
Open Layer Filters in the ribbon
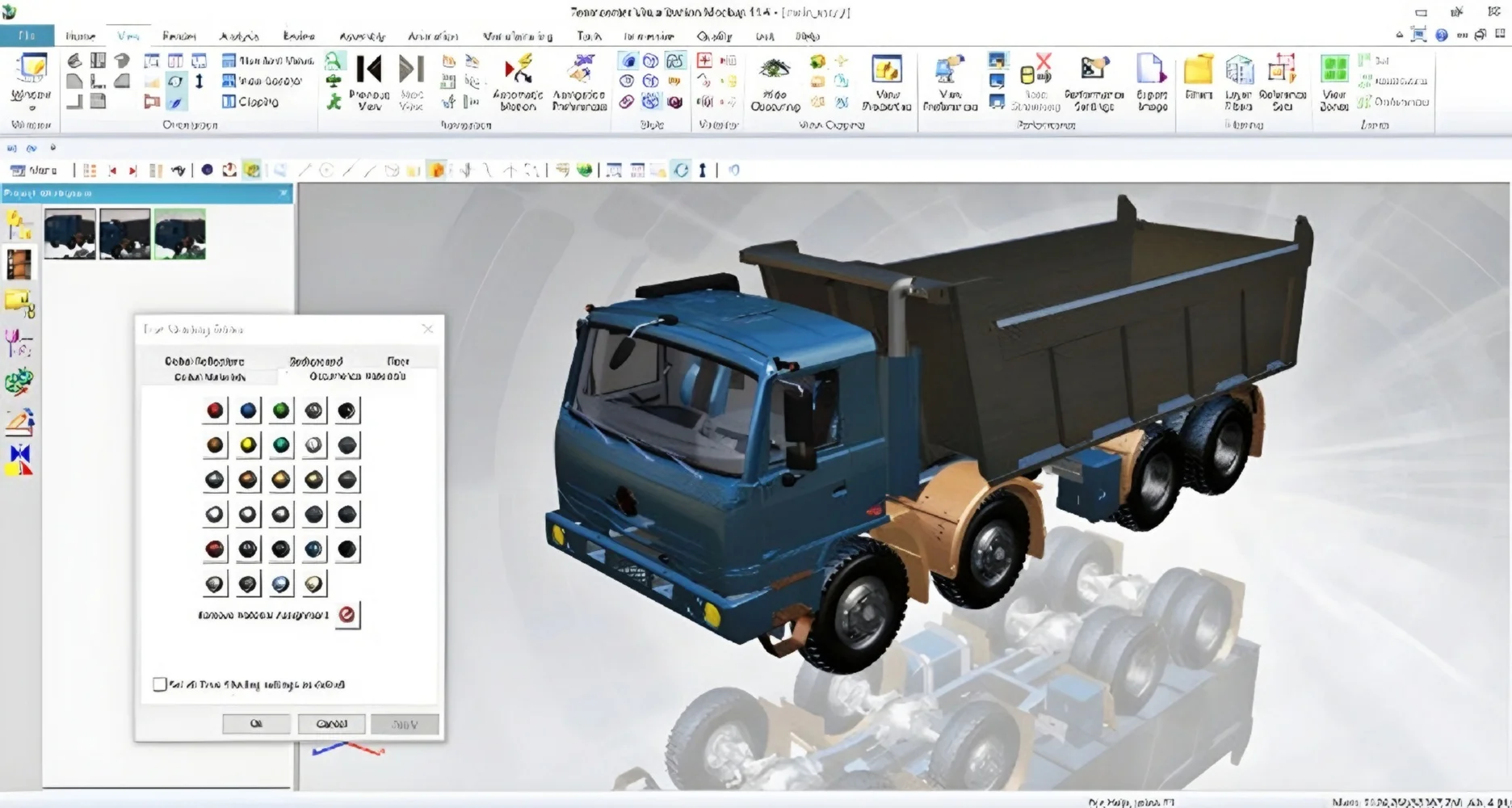click(1238, 71)
